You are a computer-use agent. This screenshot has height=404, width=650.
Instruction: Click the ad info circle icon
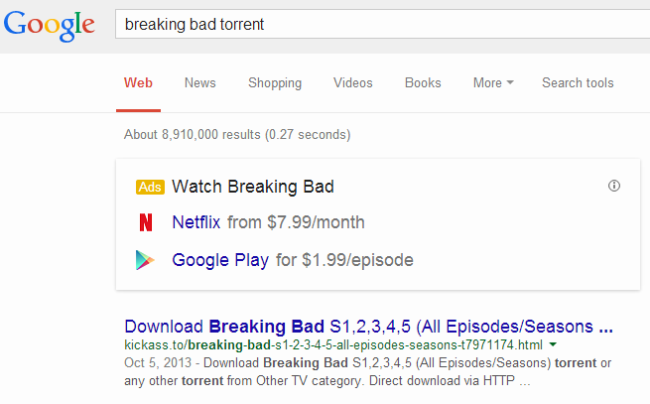click(614, 186)
